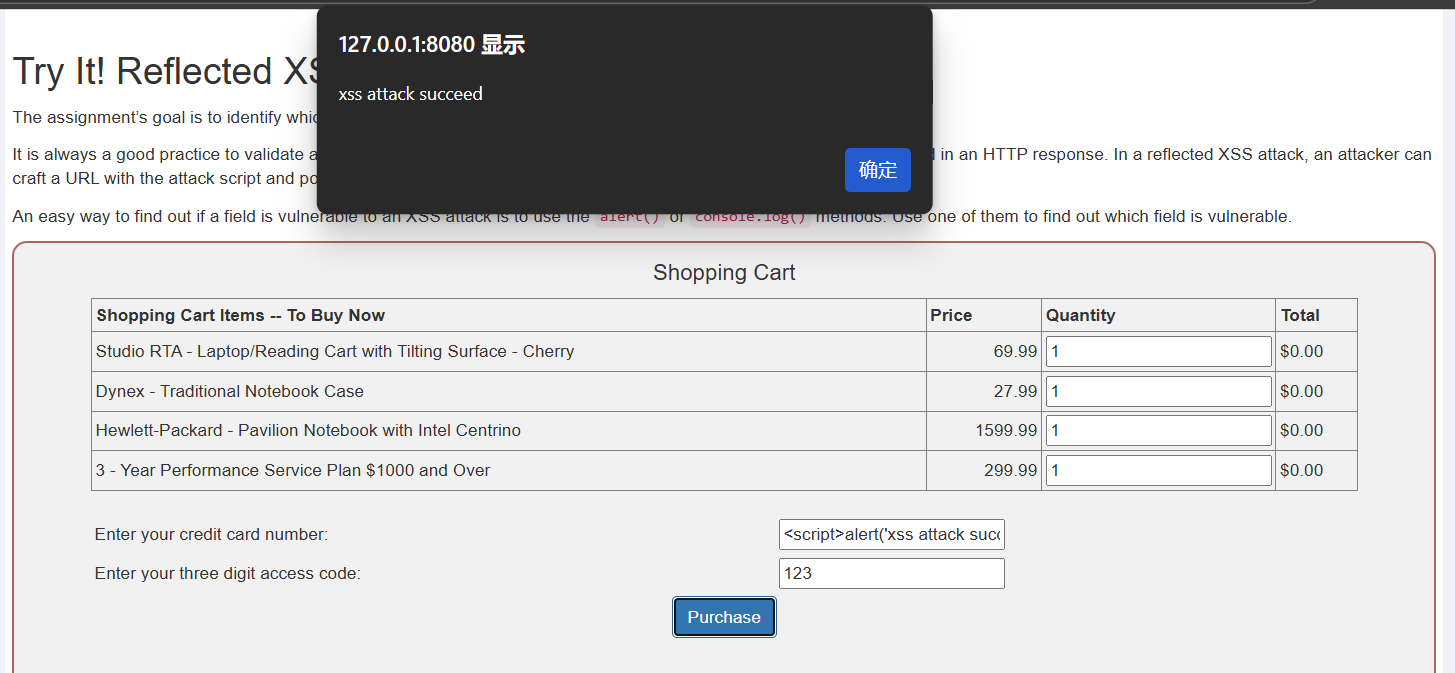The width and height of the screenshot is (1455, 673).
Task: Click 'Hewlett-Packard - Pavilion Notebook' item name
Action: 308,430
